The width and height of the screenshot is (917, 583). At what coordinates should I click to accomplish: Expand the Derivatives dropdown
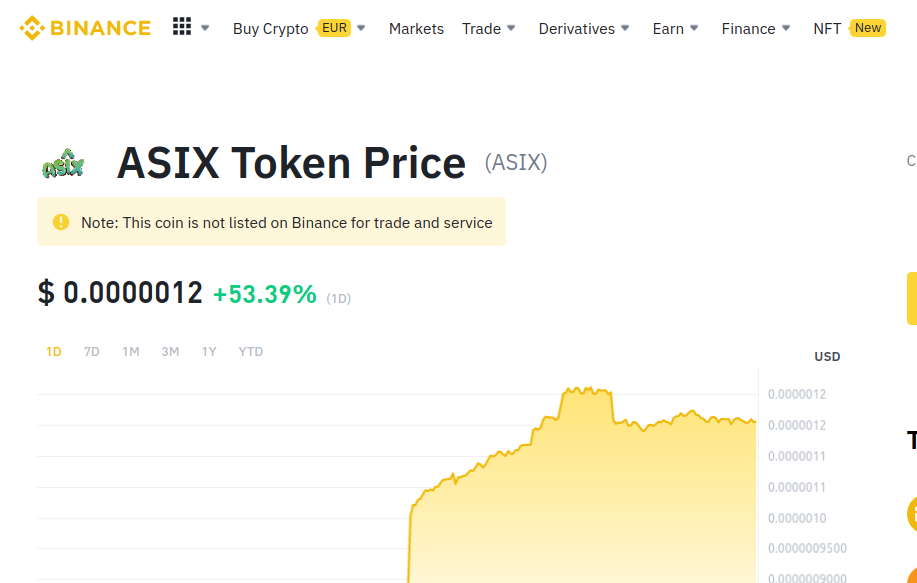pyautogui.click(x=584, y=29)
